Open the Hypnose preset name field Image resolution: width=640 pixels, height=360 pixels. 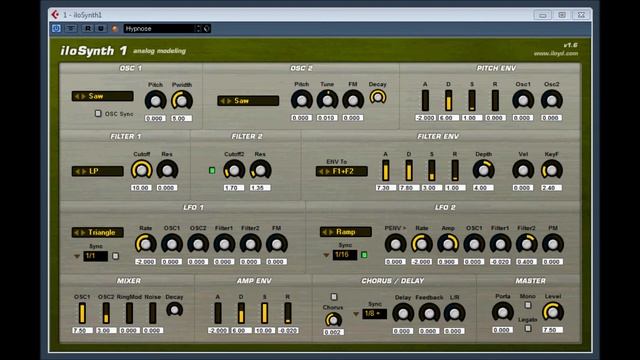coord(159,29)
